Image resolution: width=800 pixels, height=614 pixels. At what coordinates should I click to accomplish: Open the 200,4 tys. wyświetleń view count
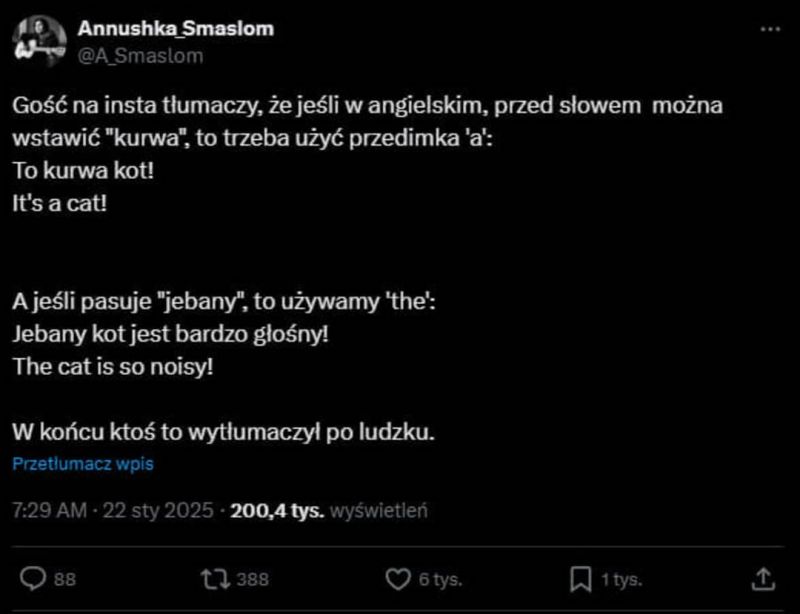coord(329,510)
